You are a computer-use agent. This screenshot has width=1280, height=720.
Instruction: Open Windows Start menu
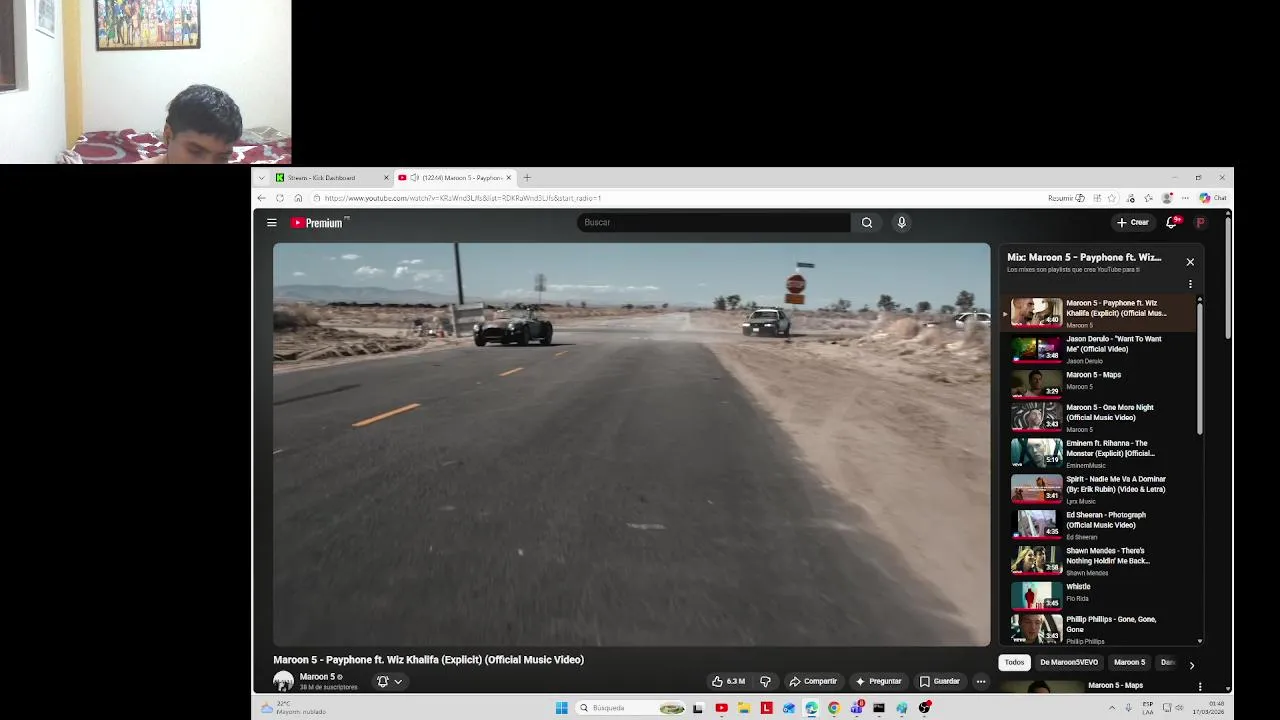561,708
